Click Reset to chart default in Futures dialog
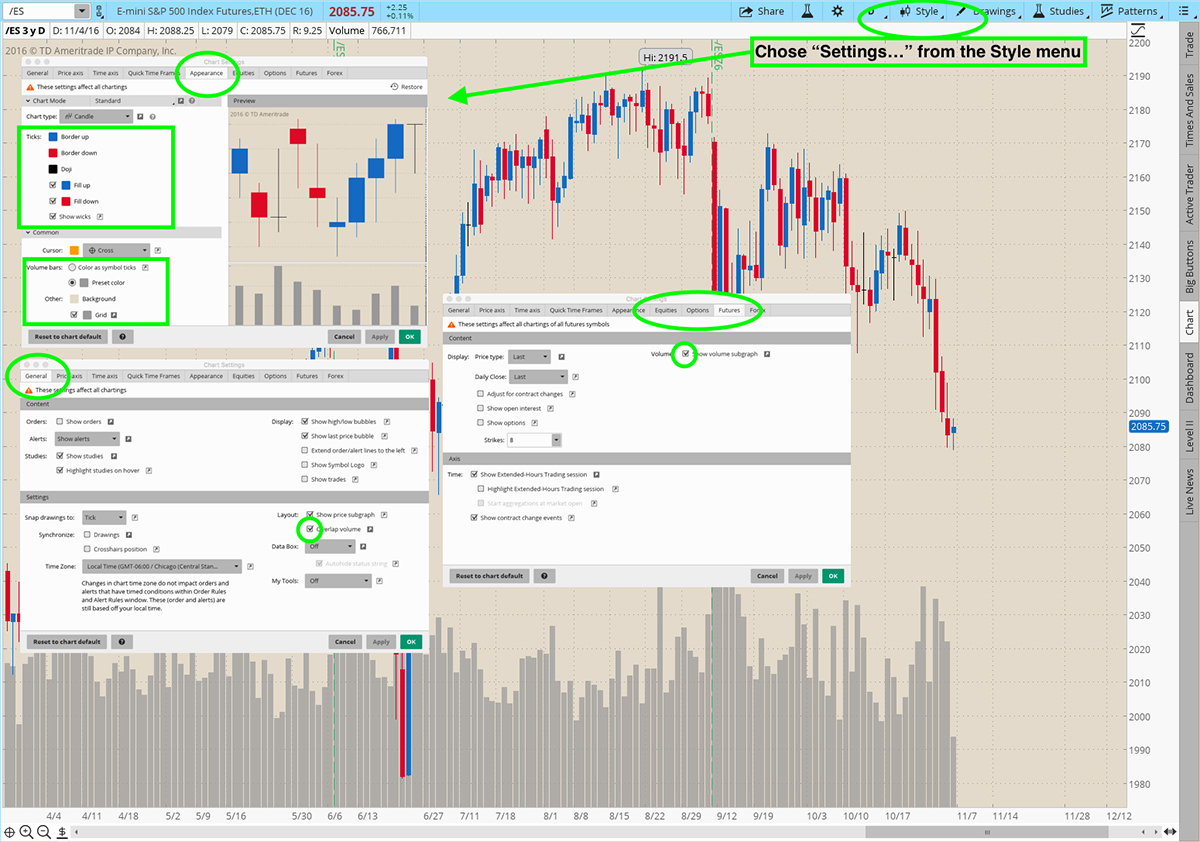1200x842 pixels. [x=489, y=576]
